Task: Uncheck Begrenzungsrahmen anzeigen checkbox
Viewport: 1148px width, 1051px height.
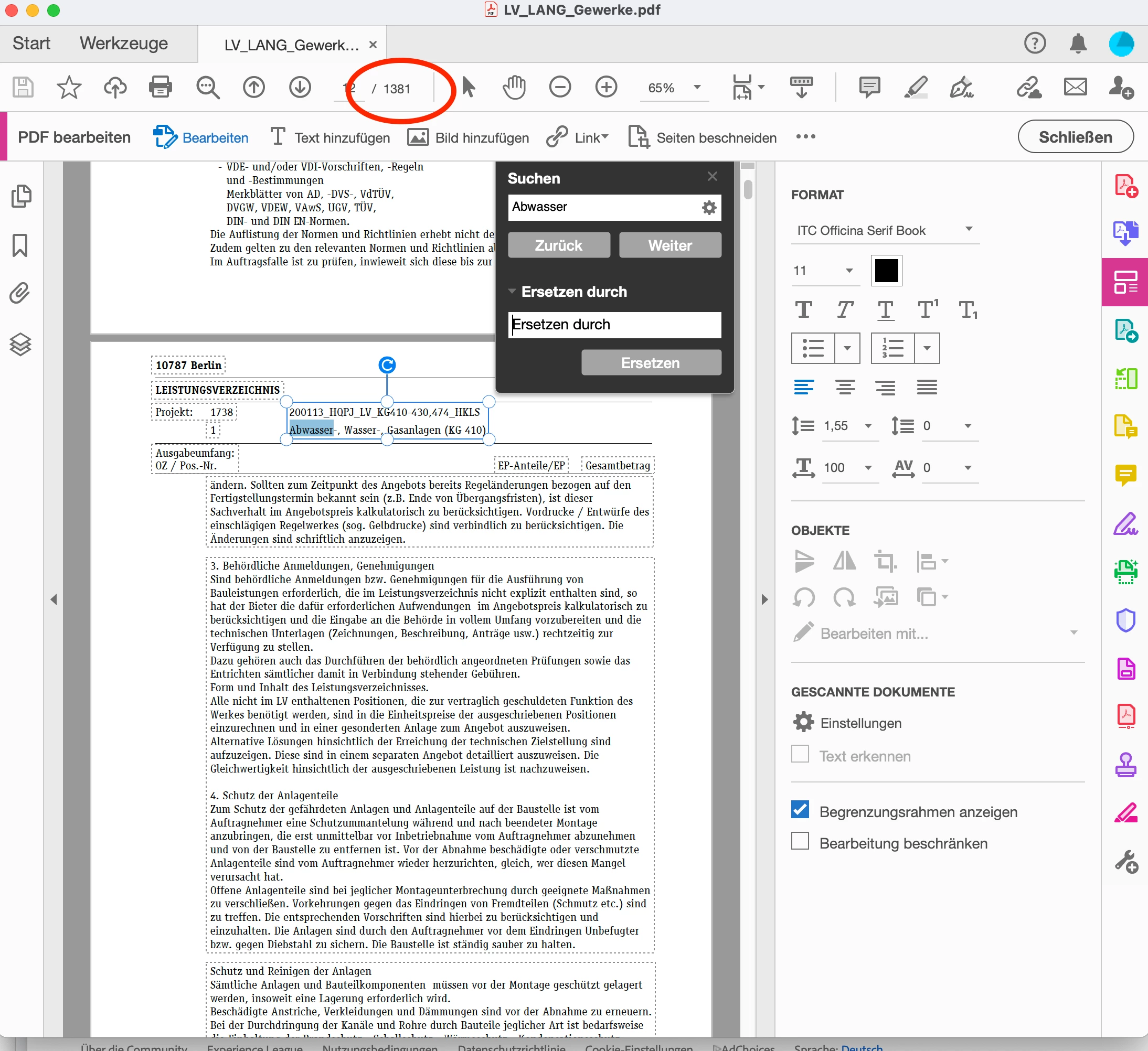Action: 800,810
